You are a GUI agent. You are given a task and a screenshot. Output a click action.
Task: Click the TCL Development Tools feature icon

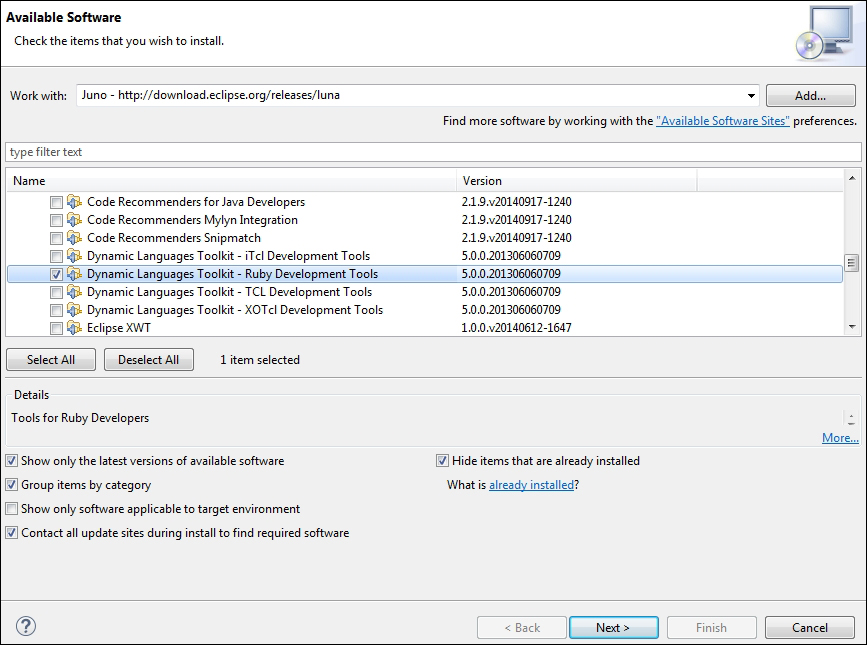coord(74,292)
